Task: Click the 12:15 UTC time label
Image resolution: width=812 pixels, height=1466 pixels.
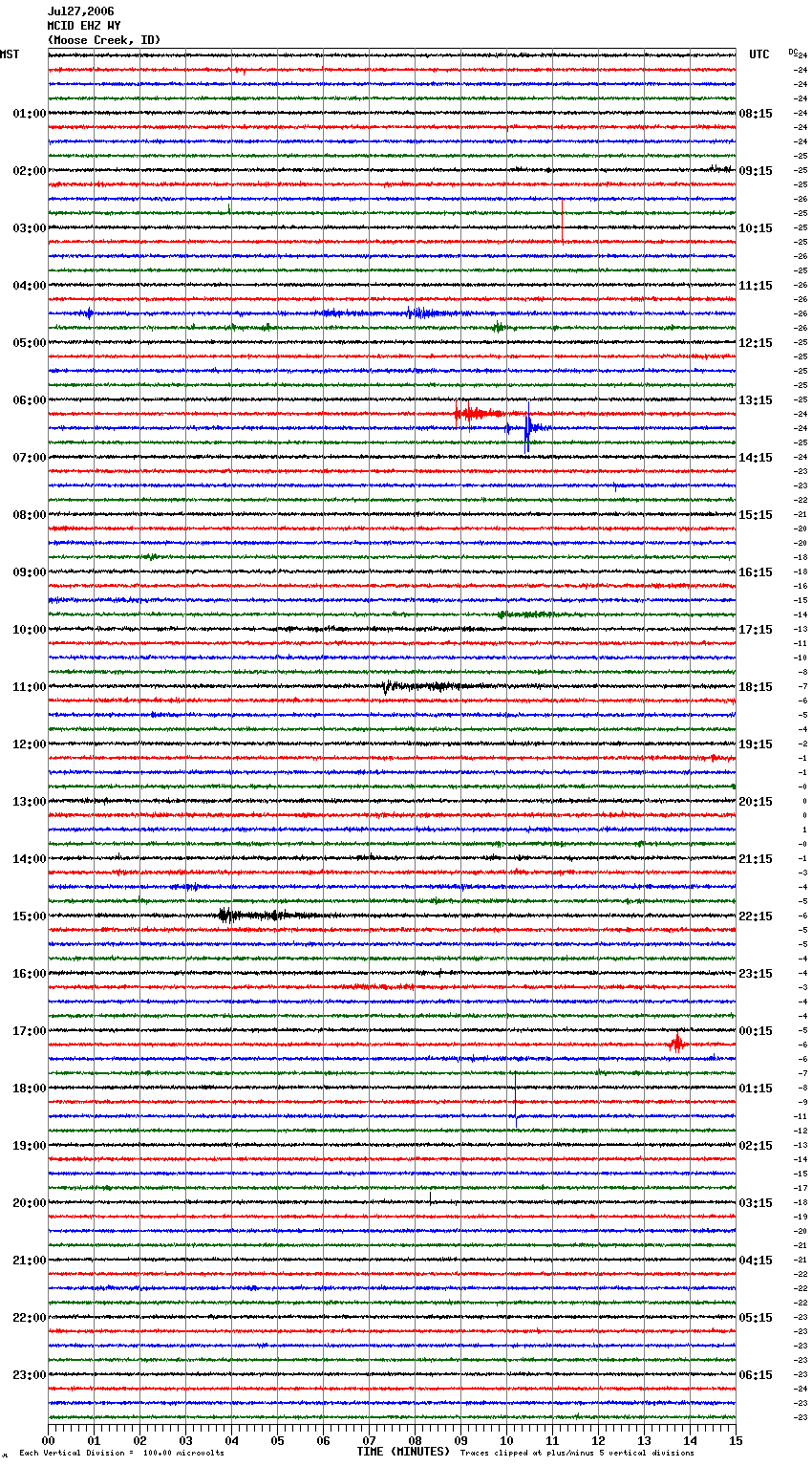Action: 756,343
